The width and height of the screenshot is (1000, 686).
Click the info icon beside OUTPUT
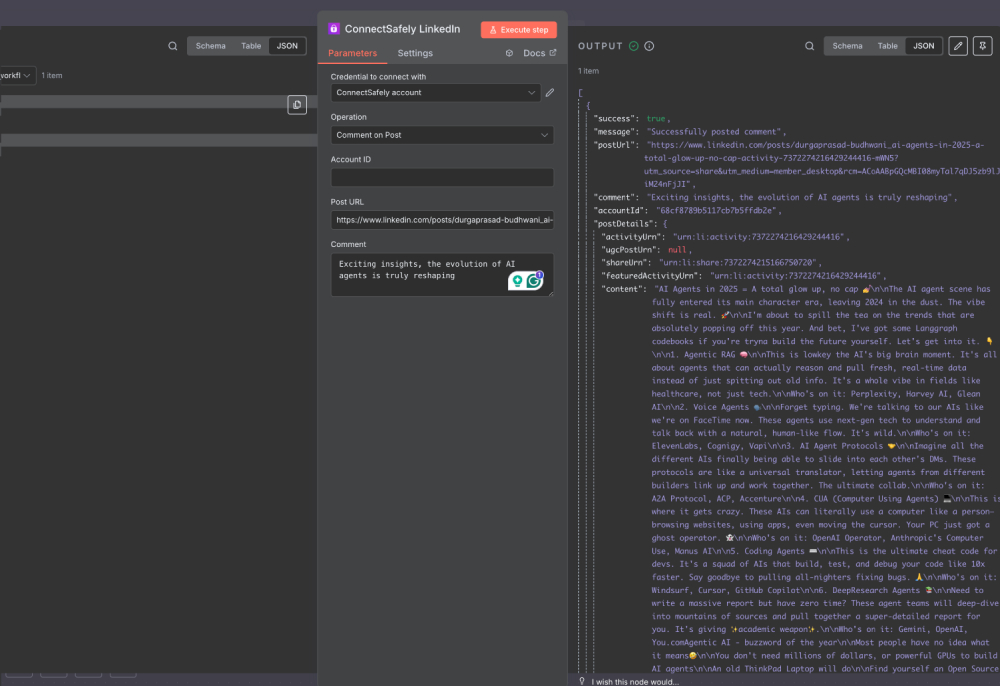[x=650, y=45]
